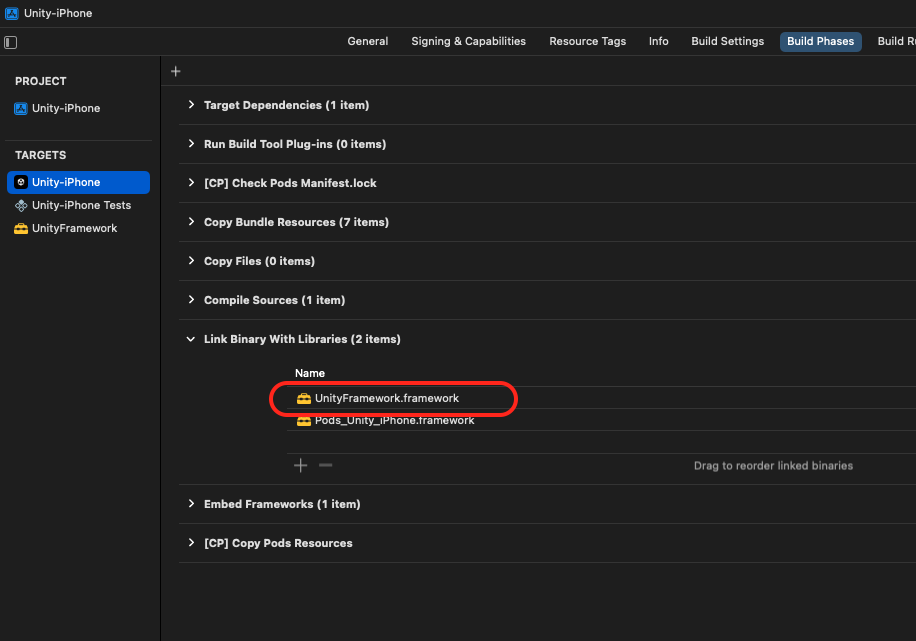Click '[CP] Copy Pods Resources' title

point(278,543)
